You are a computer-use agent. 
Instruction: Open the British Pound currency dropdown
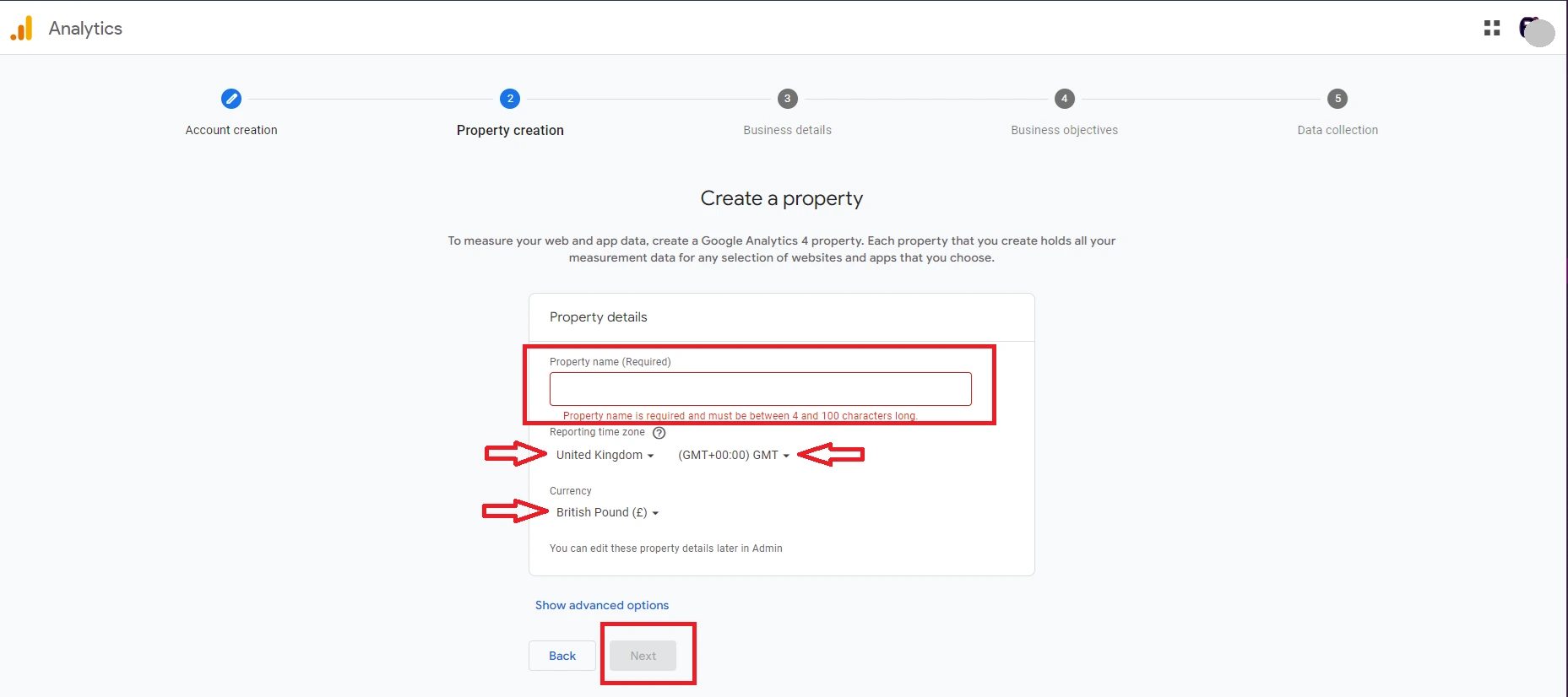click(606, 512)
